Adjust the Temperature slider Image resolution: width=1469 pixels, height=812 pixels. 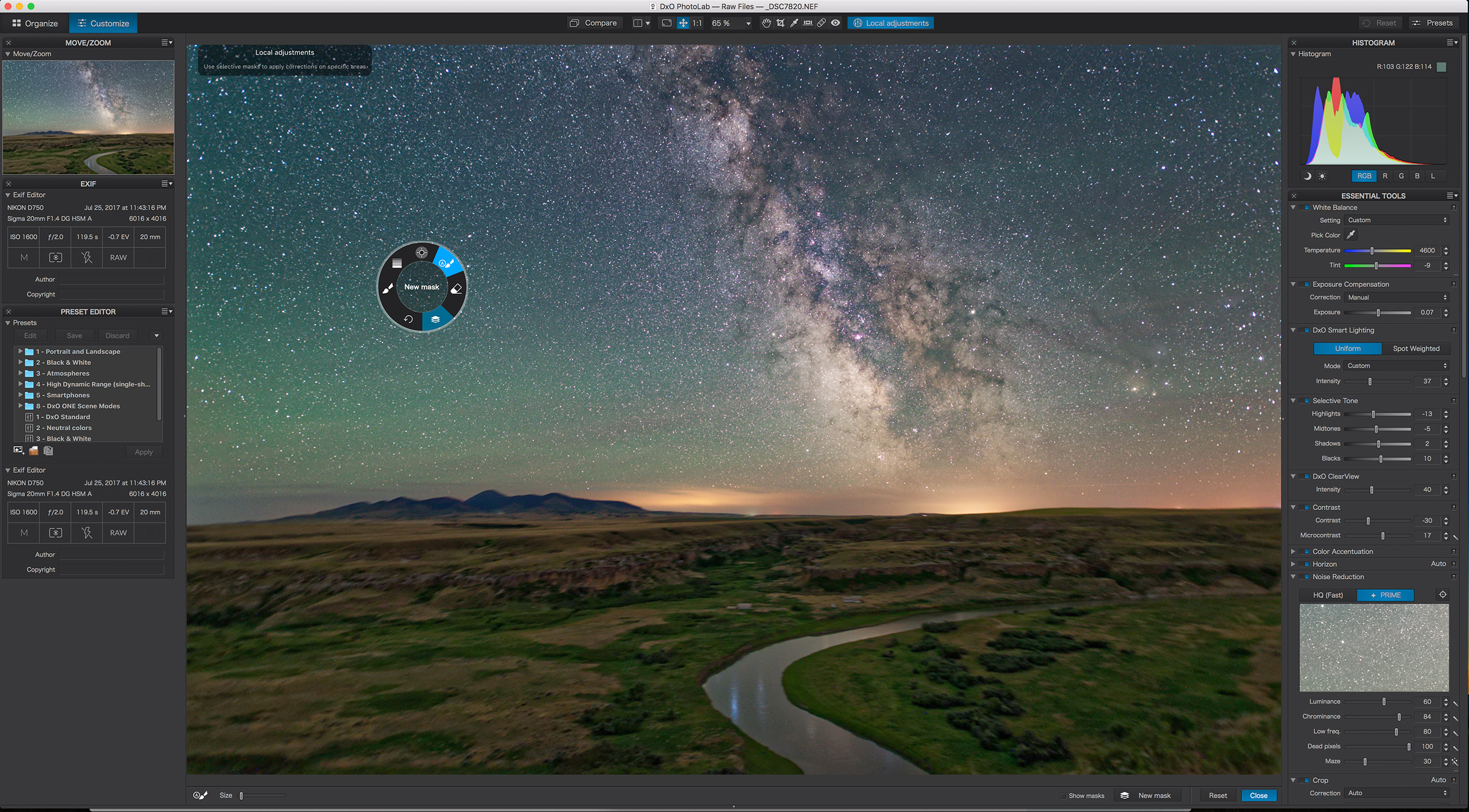click(1372, 251)
